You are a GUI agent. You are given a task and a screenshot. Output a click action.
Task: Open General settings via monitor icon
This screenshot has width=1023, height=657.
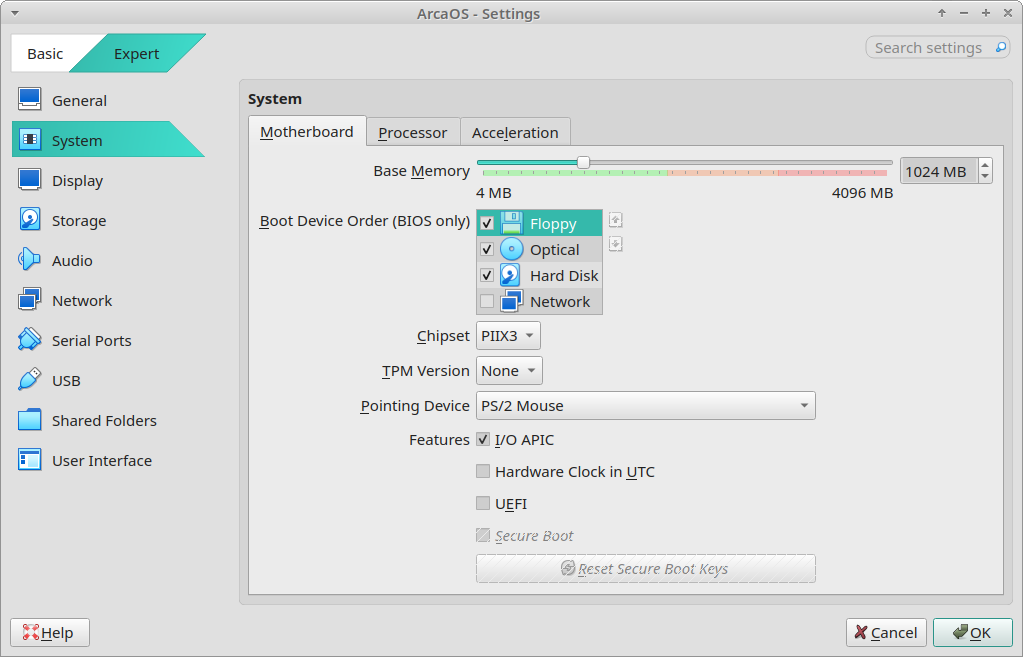pos(29,100)
